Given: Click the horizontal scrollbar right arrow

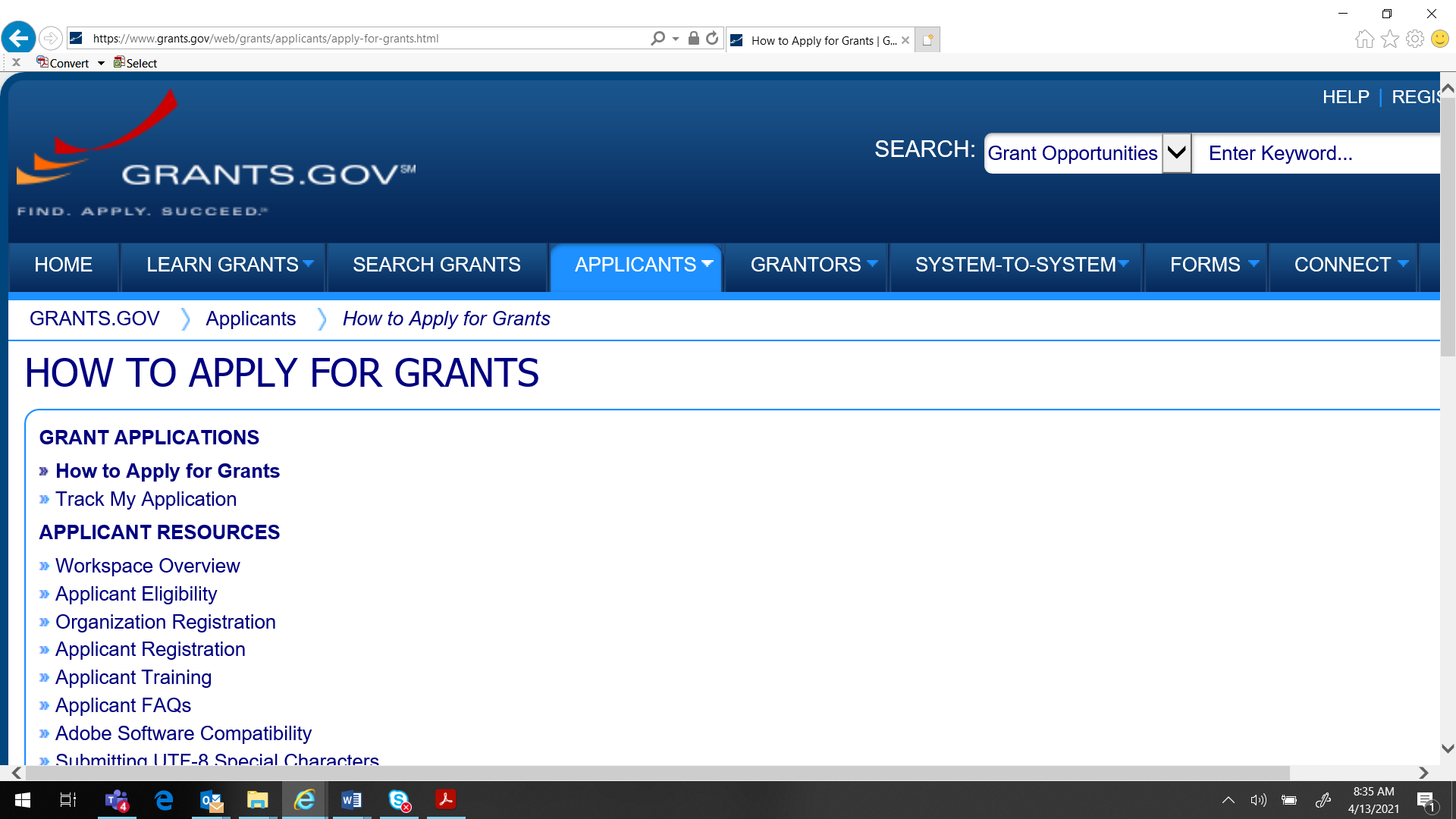Looking at the screenshot, I should coord(1423,773).
